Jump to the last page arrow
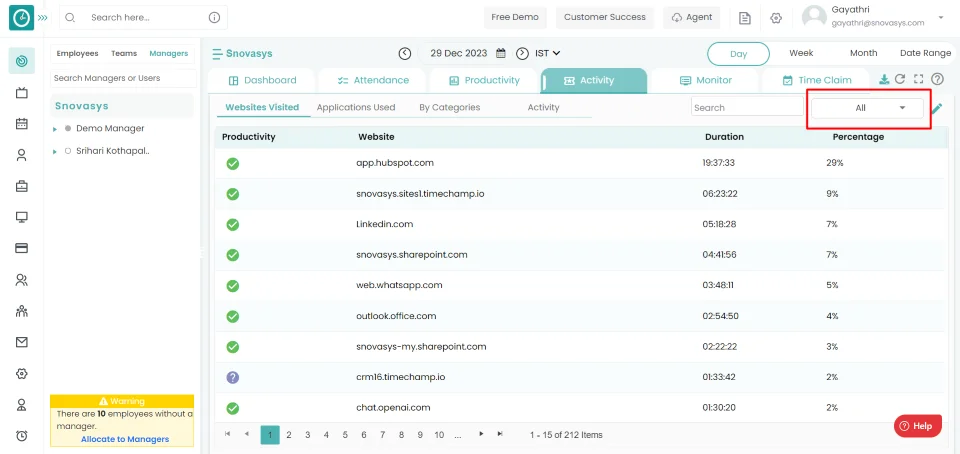This screenshot has height=454, width=960. click(x=500, y=434)
